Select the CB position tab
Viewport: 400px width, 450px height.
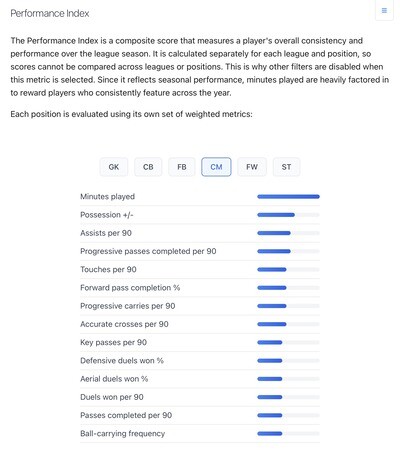pos(148,167)
